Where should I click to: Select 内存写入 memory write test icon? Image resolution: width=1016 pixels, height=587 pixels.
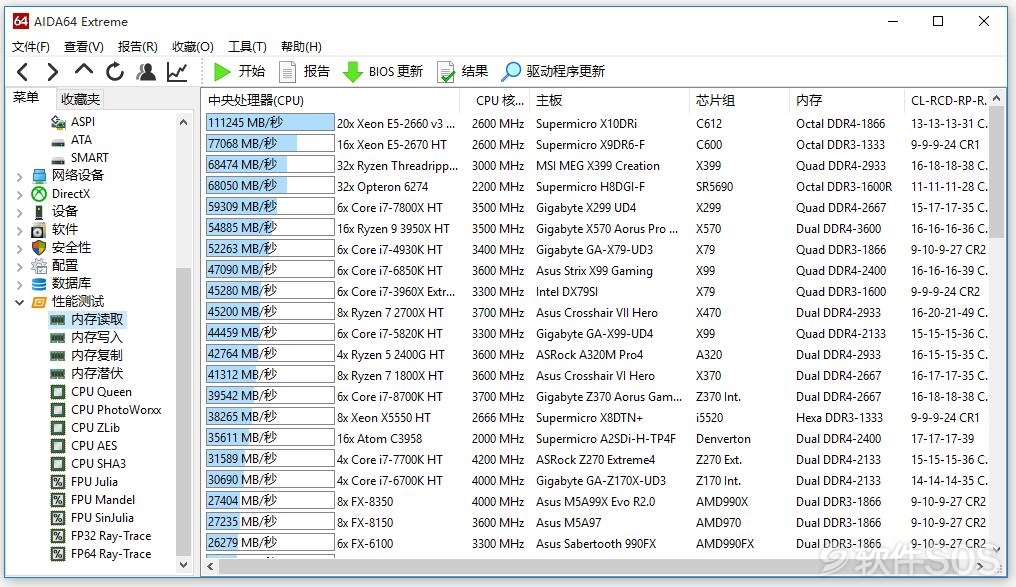(x=58, y=338)
